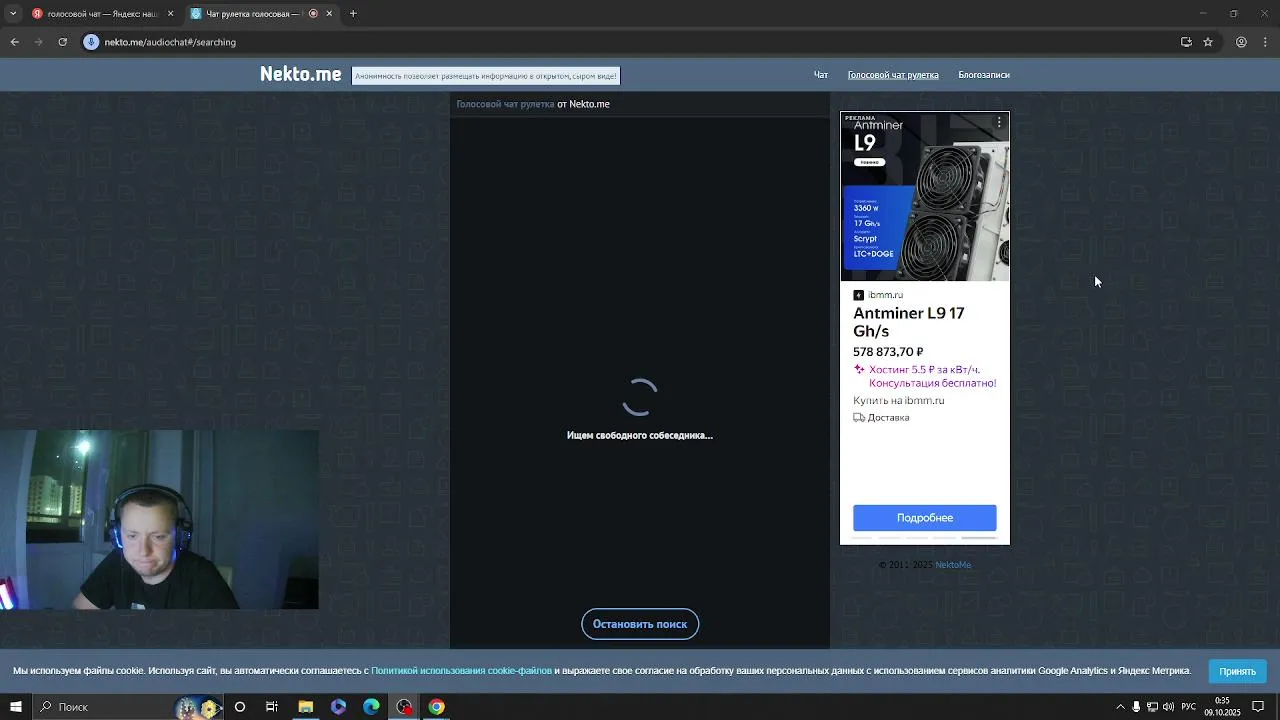Click the Хостинг 5.5 ₽ promo text
The height and width of the screenshot is (720, 1280).
(x=932, y=376)
